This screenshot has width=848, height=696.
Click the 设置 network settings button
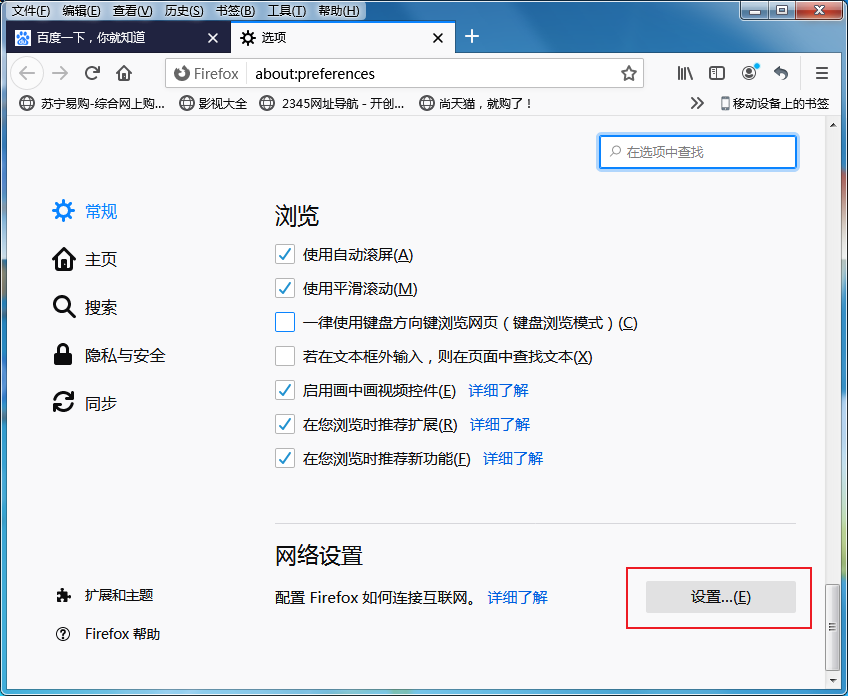coord(720,597)
